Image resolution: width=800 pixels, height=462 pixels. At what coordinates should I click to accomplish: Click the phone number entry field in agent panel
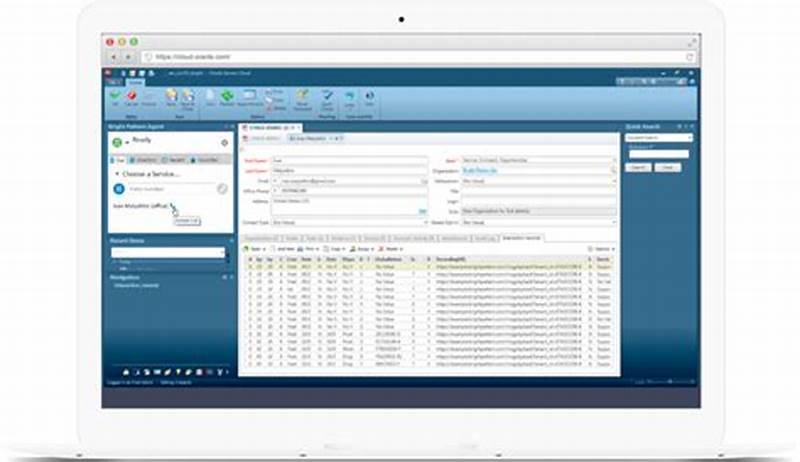point(171,189)
